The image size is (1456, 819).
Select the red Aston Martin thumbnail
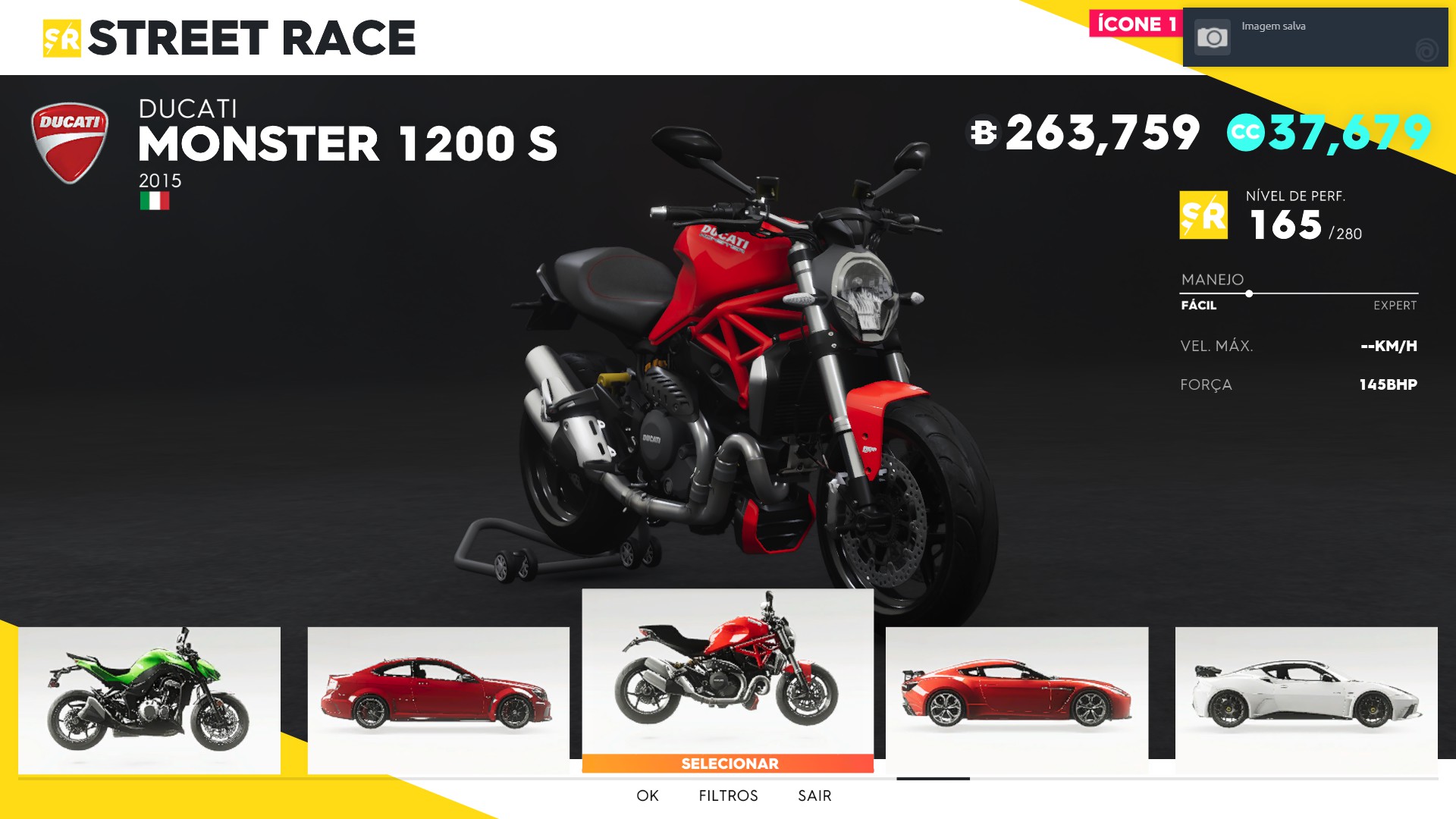[1017, 700]
